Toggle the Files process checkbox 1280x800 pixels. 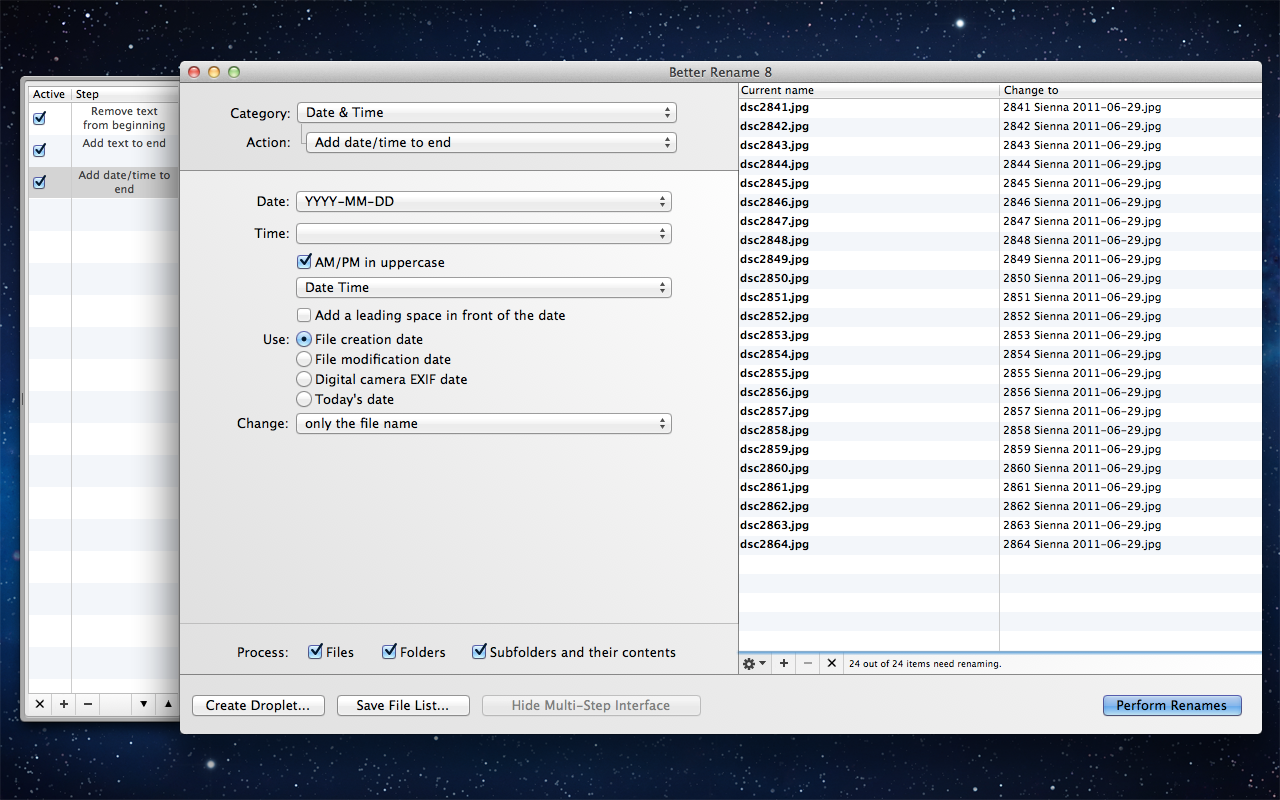316,652
